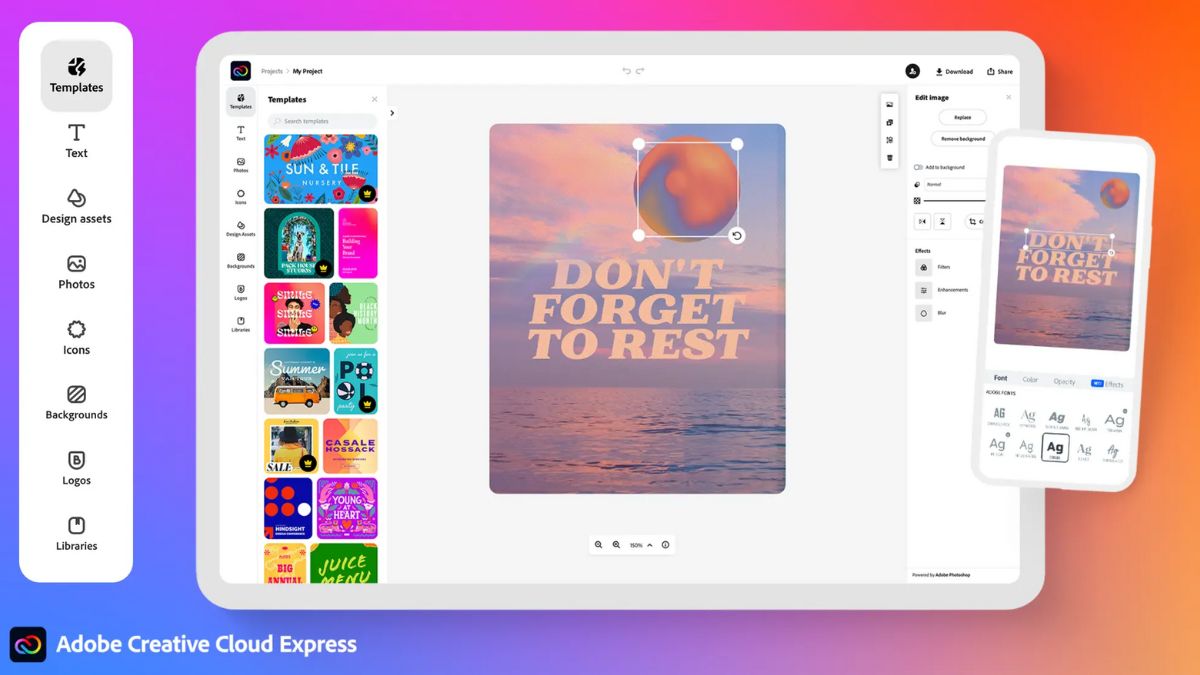Zoom out the canvas with magnifier icon
This screenshot has width=1200, height=675.
[599, 545]
